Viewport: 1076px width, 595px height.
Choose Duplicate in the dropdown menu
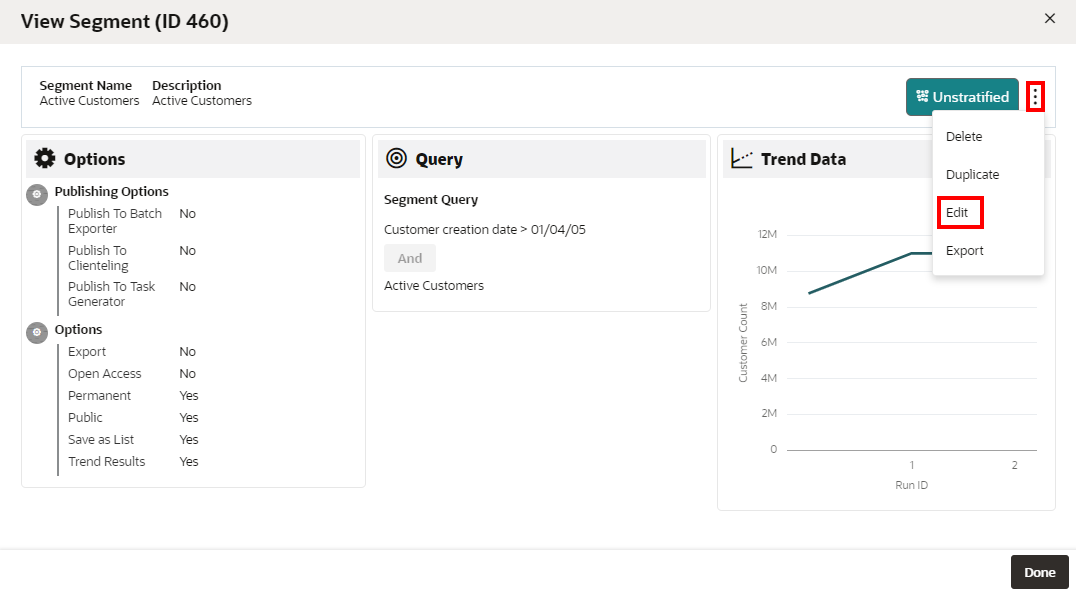[x=972, y=174]
